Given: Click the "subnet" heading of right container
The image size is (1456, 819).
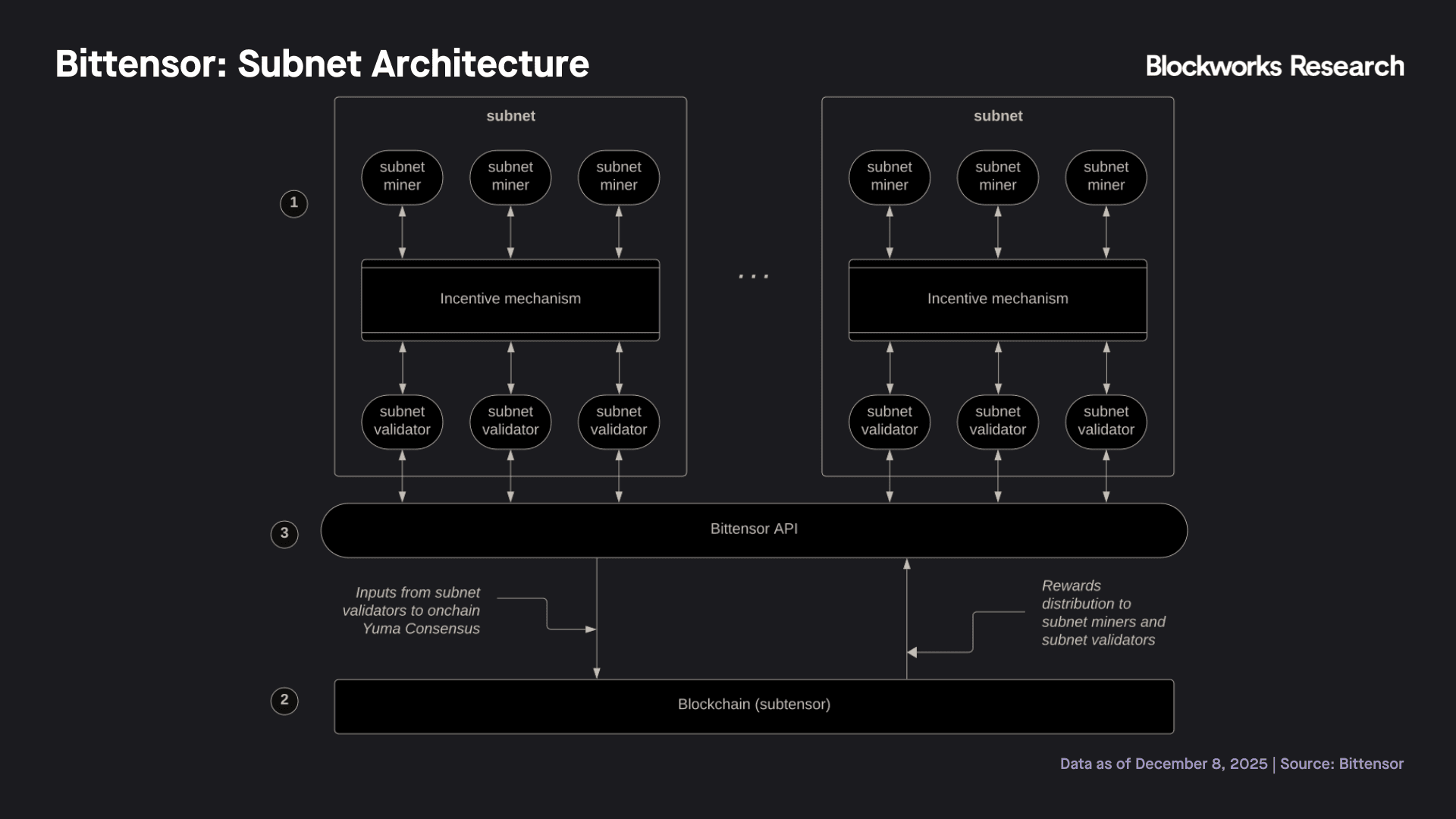Looking at the screenshot, I should 998,116.
